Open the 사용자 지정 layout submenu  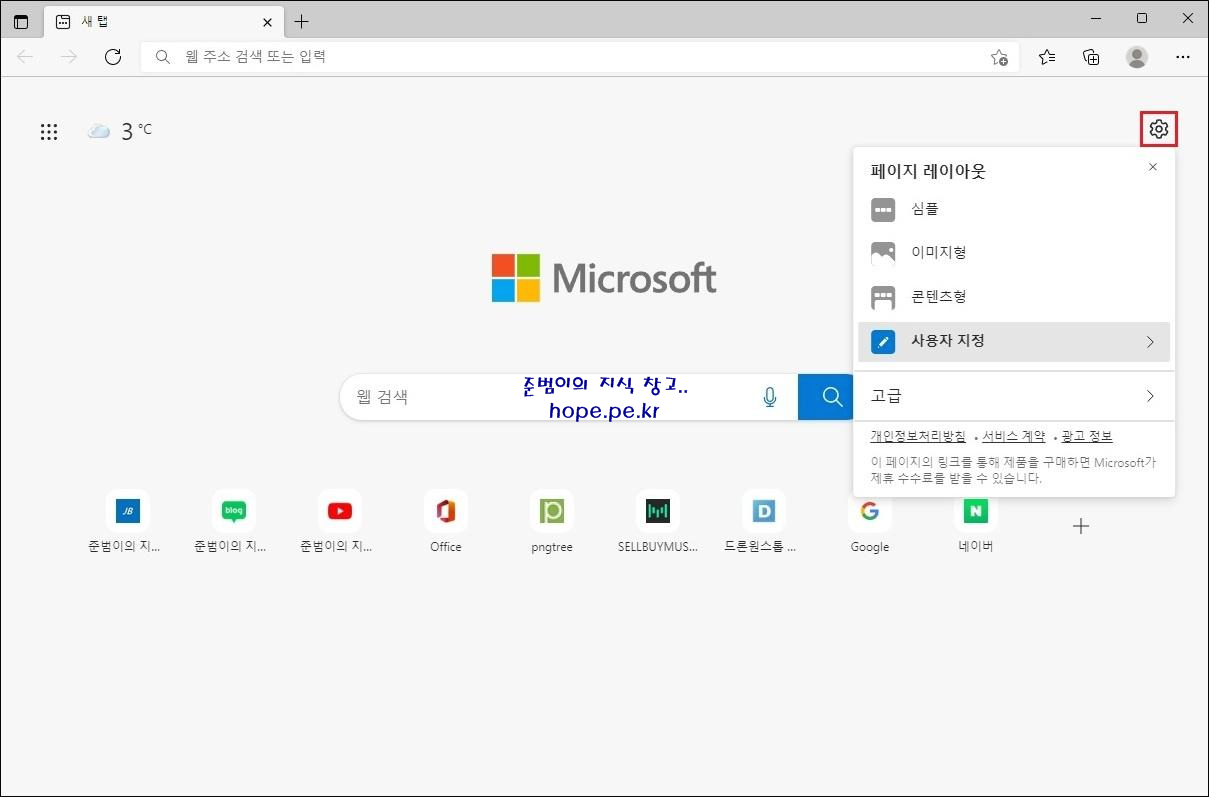click(x=1014, y=341)
